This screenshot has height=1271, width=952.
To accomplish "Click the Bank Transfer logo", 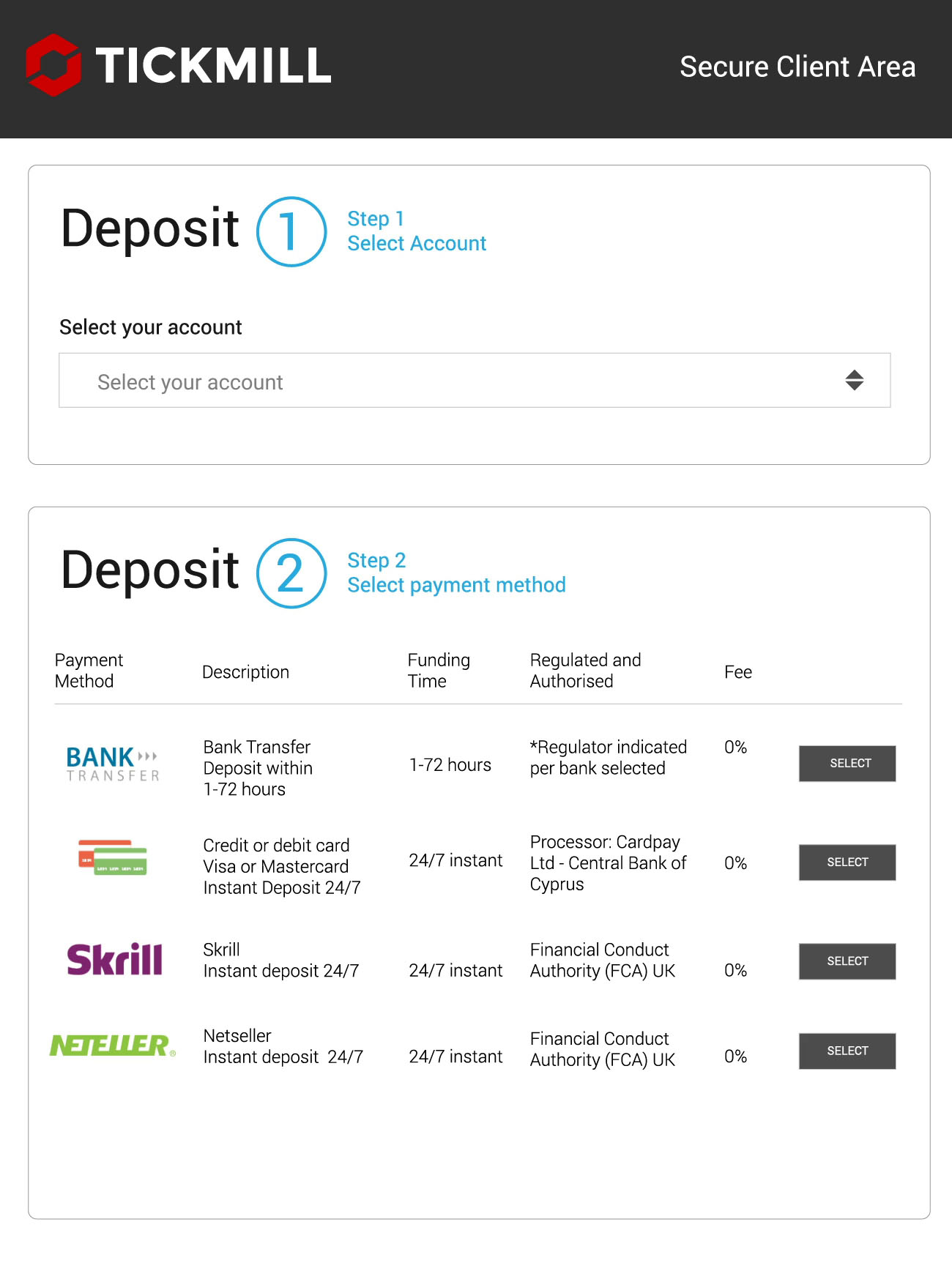I will coord(113,764).
